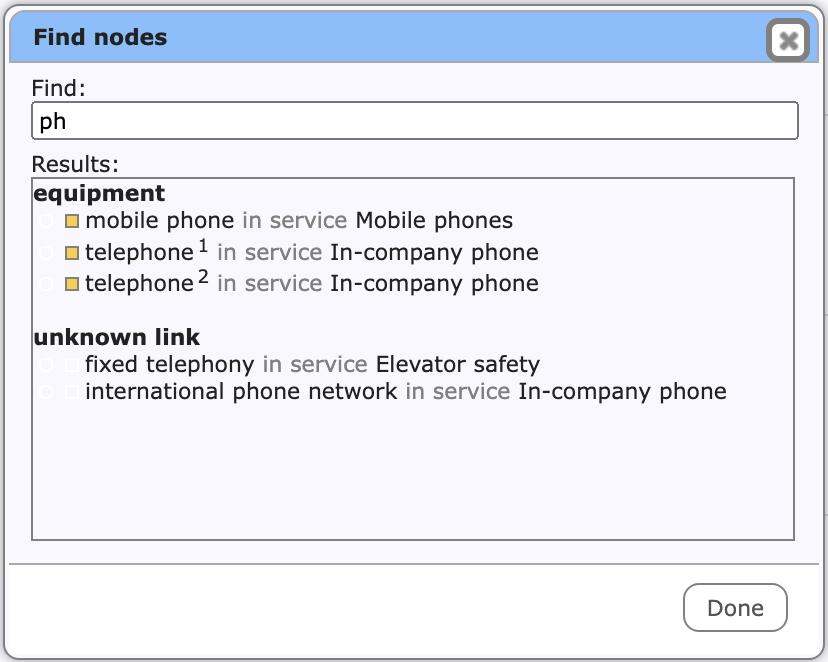Screen dimensions: 828x662
Task: Click the Elevator safety service name
Action: coord(458,364)
